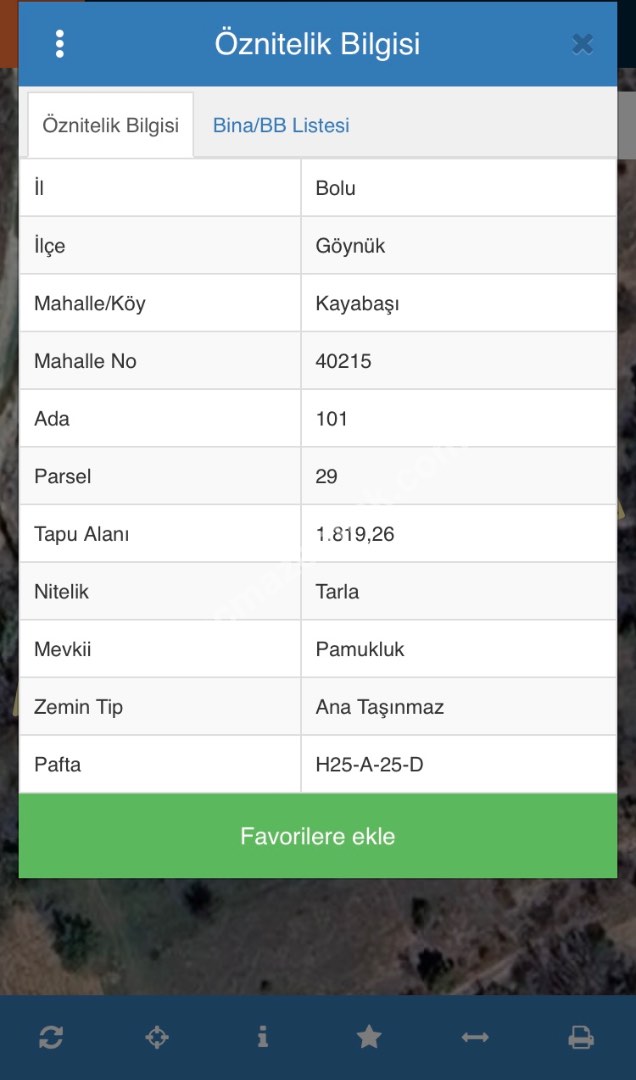Select the Kayabaşı Mahalle/Köy value
The image size is (636, 1080).
357,303
